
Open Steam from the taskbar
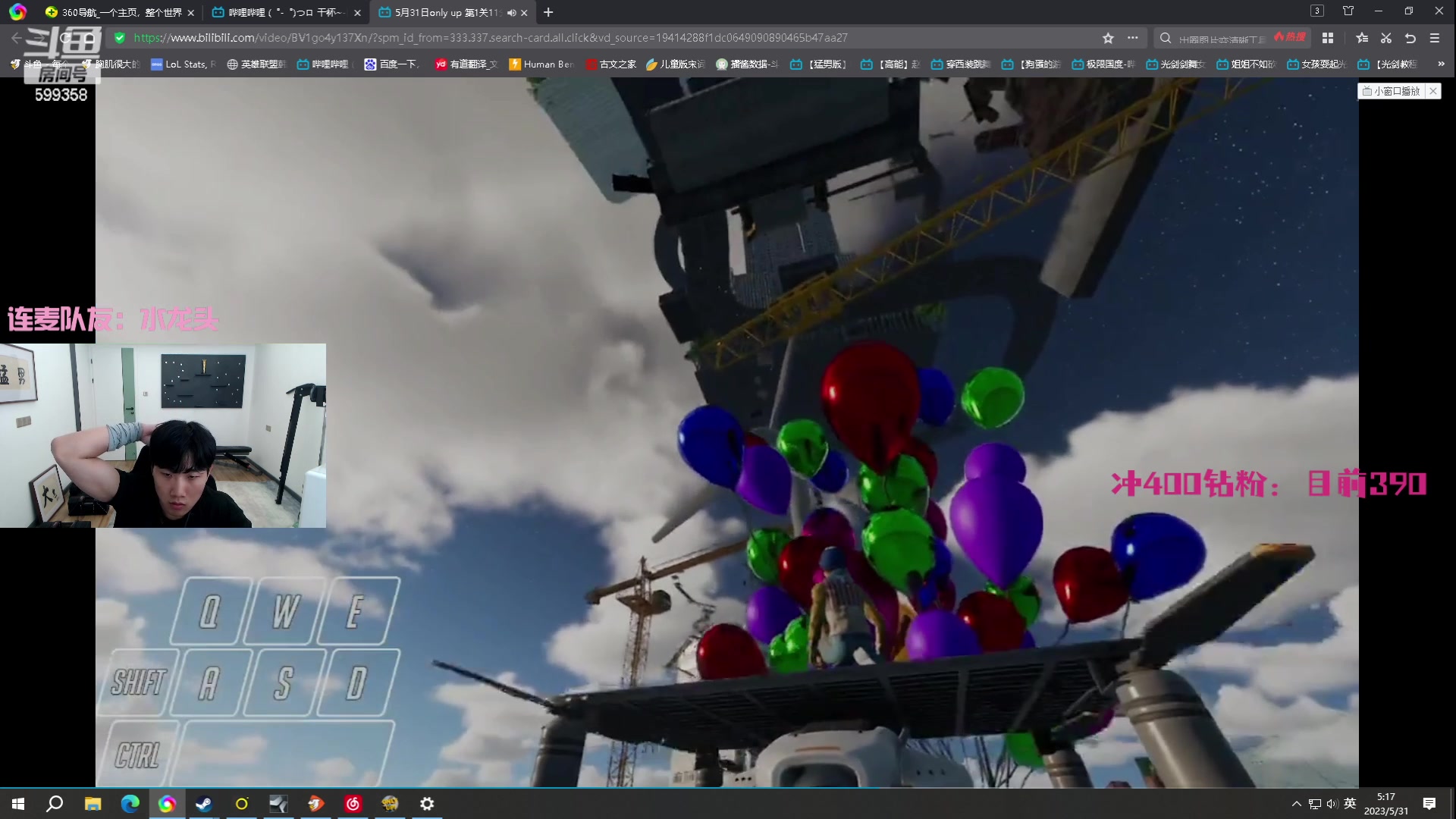204,804
